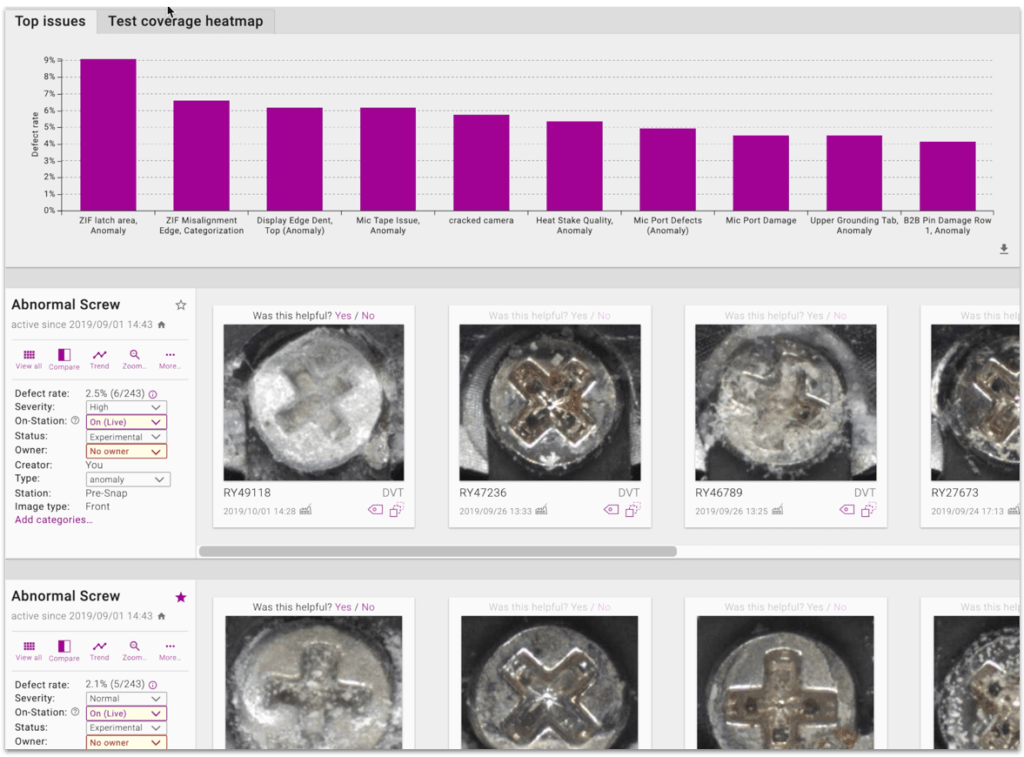
Task: Open the Test coverage heatmap tab
Action: pos(185,21)
